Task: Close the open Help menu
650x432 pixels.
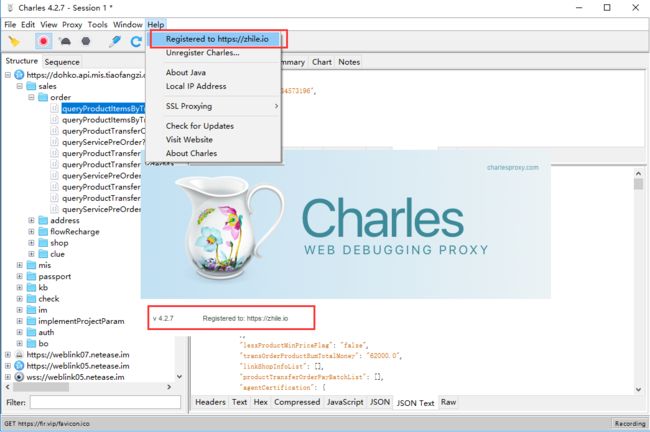Action: [156, 24]
